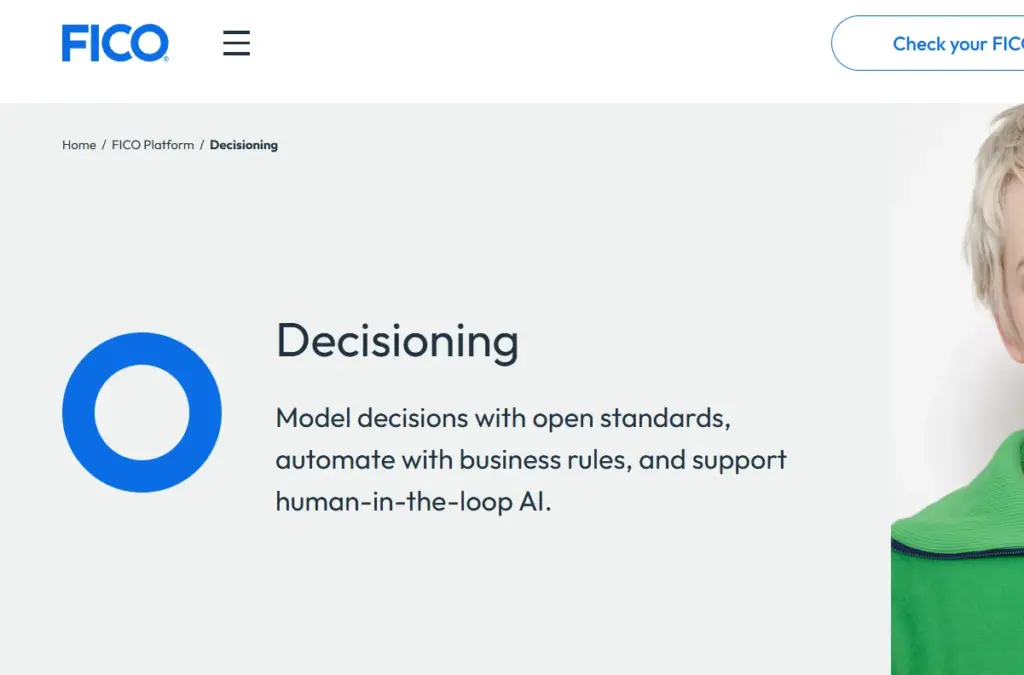Click the text "automate with business rules, and support"
Screen dimensions: 1024x675
tap(531, 460)
